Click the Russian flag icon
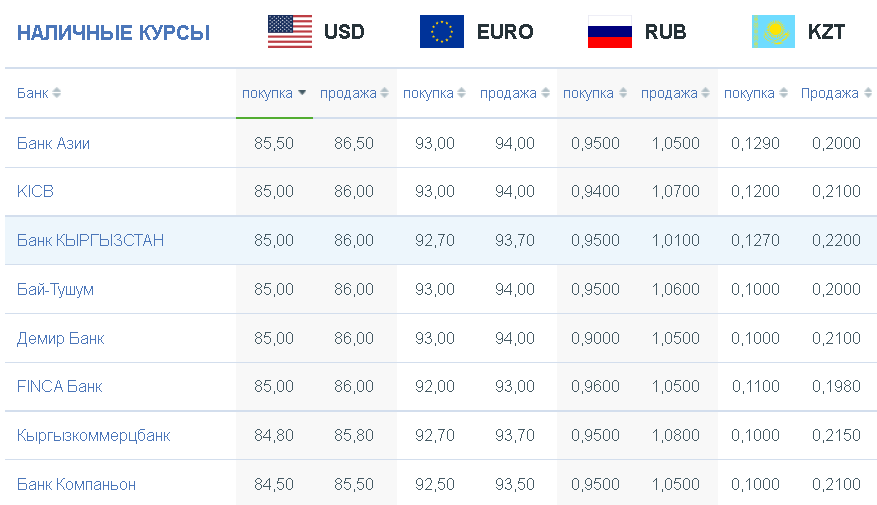The width and height of the screenshot is (877, 505). point(610,31)
